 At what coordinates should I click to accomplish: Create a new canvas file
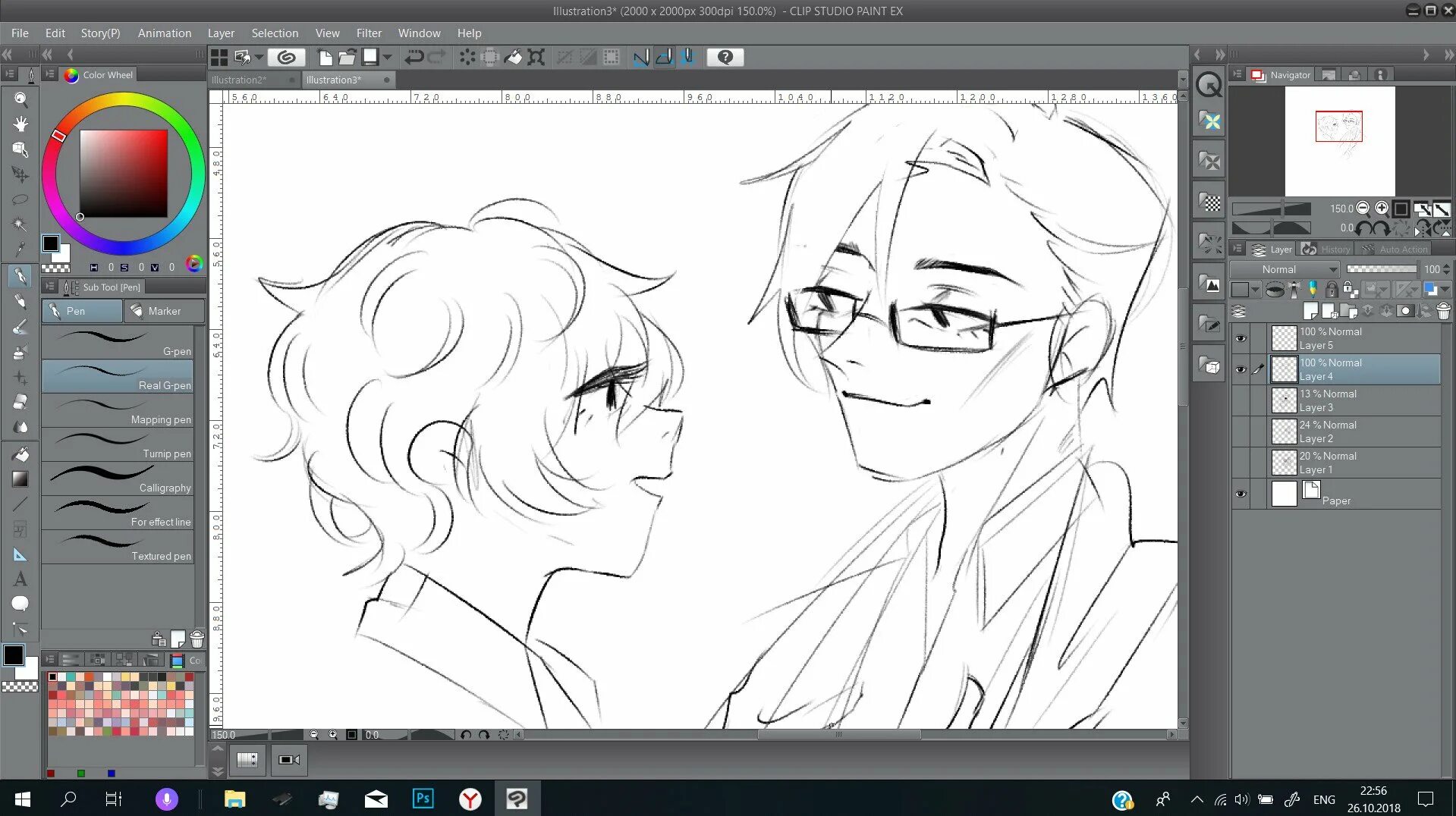coord(324,57)
